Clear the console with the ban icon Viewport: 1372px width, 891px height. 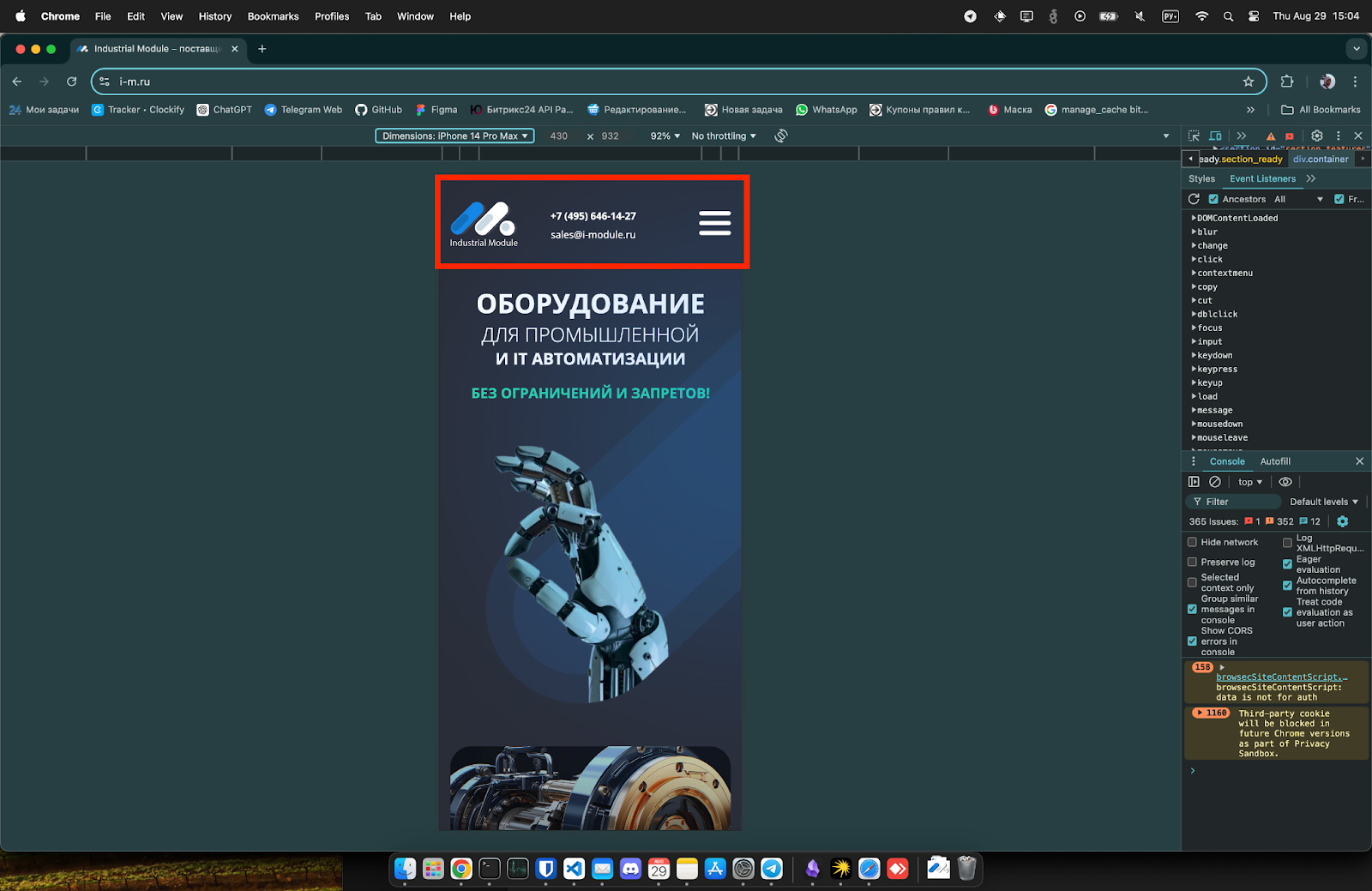point(1215,482)
